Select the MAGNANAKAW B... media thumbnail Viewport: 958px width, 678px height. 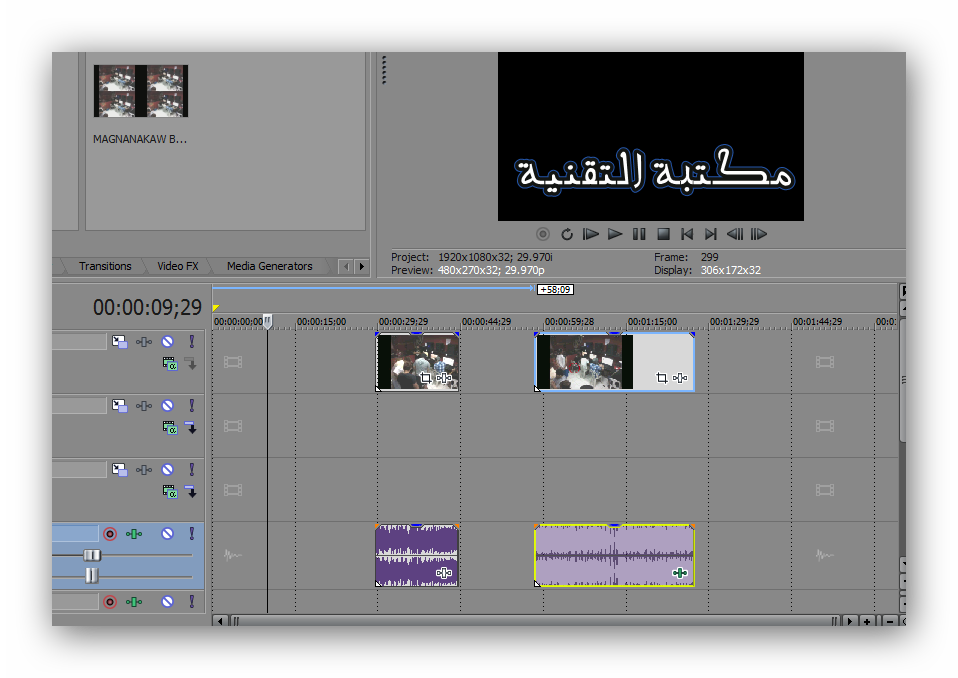coord(141,91)
